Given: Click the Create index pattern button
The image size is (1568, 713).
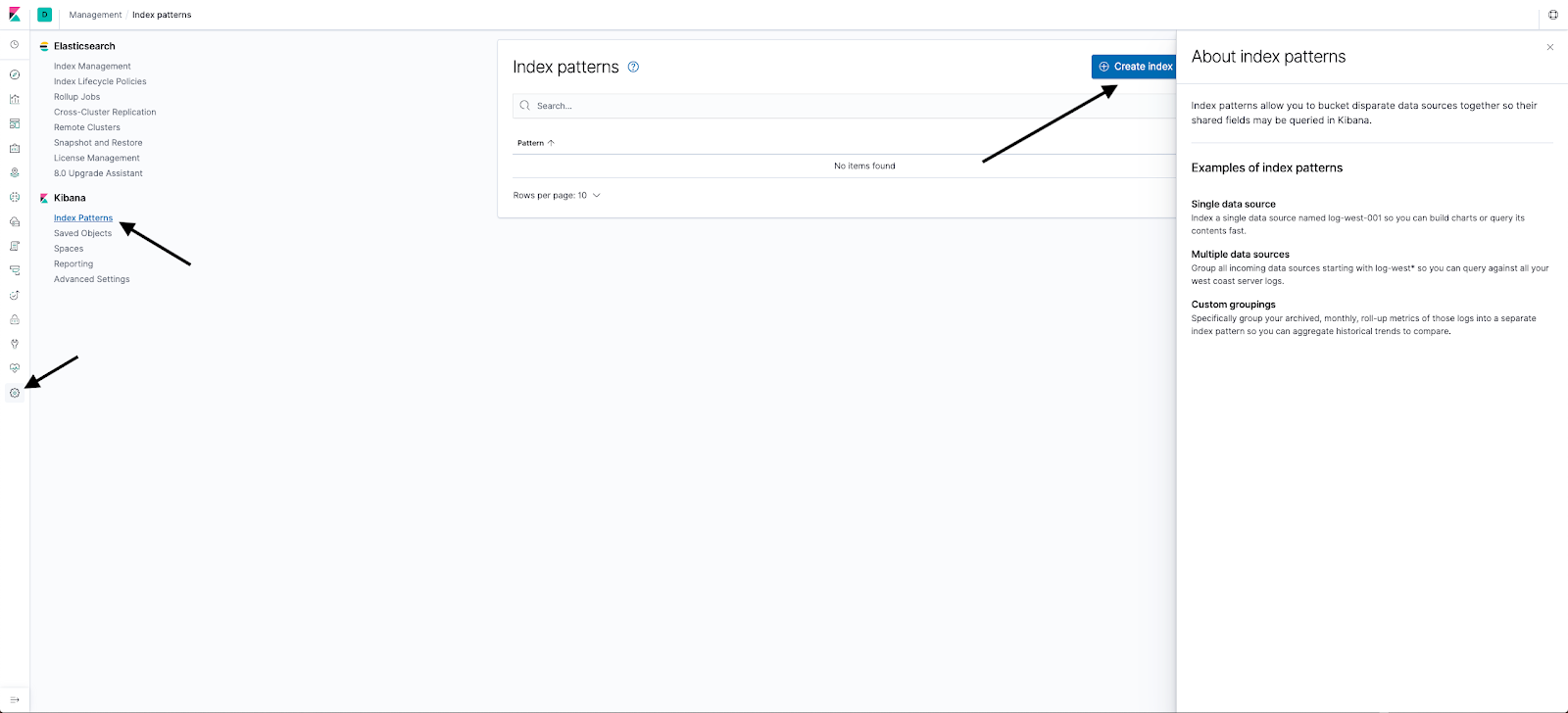Looking at the screenshot, I should click(x=1134, y=67).
